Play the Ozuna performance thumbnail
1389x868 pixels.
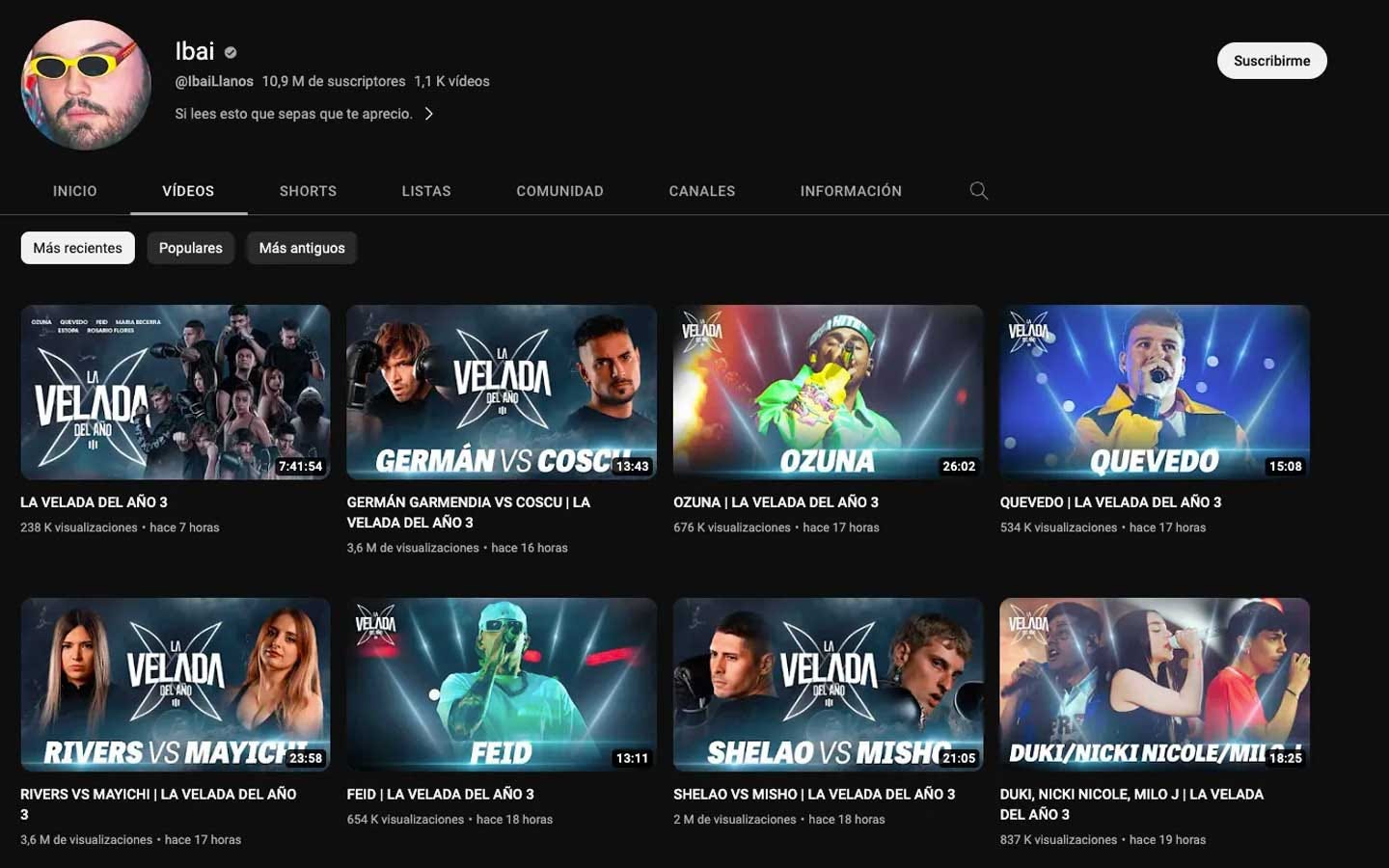(828, 393)
